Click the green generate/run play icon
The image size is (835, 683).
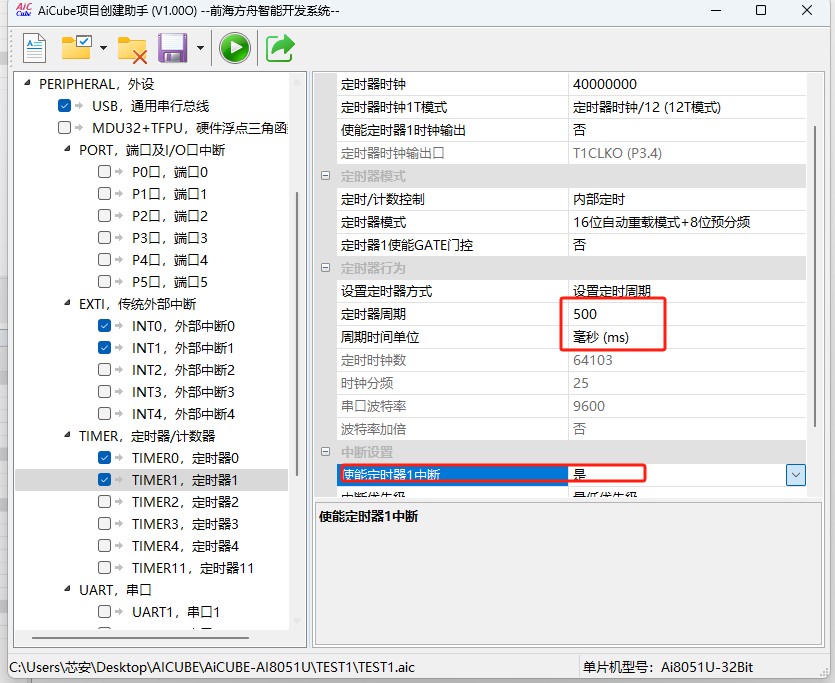235,48
